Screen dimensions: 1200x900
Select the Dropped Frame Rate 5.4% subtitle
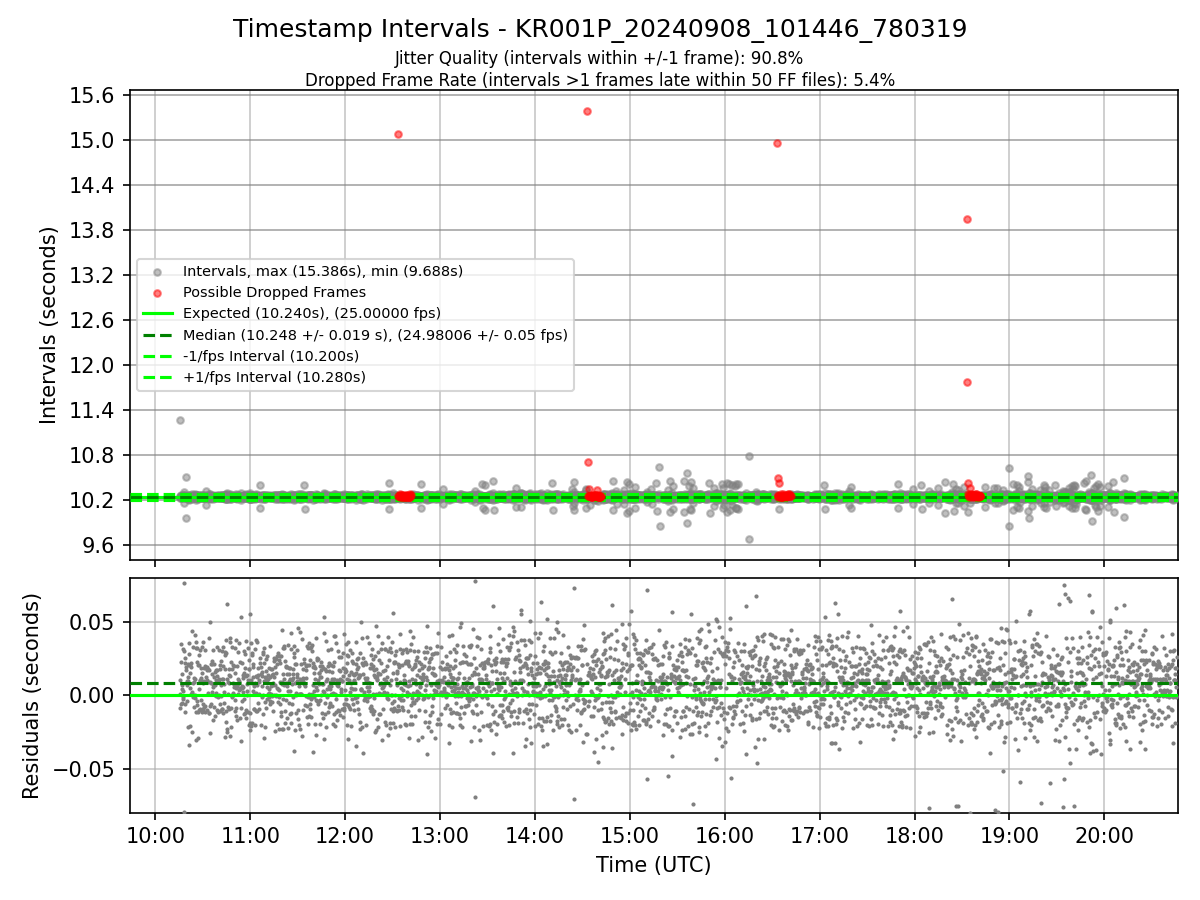599,80
